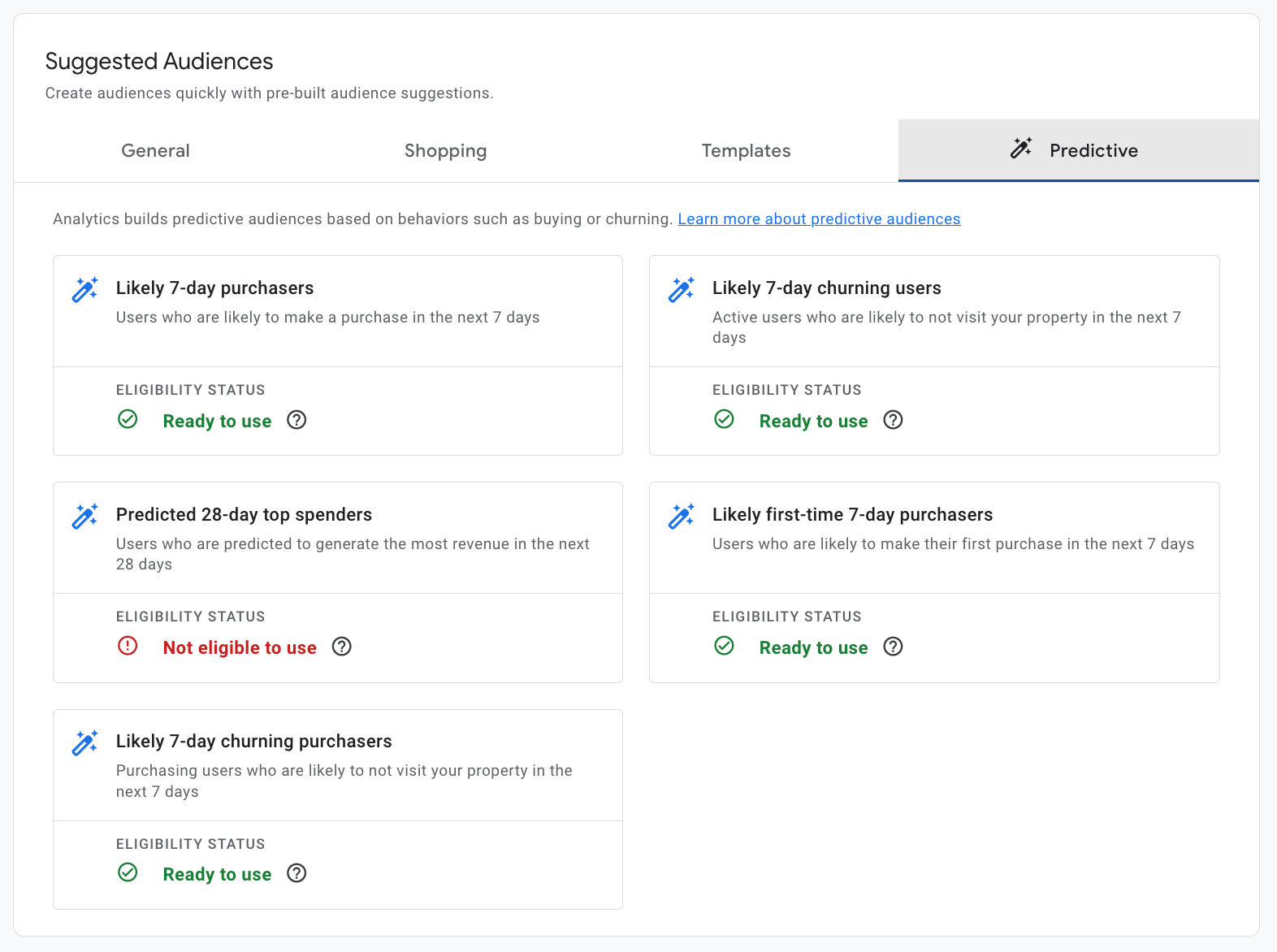This screenshot has height=952, width=1277.
Task: Open Learn more about predictive audiences link
Action: pyautogui.click(x=819, y=219)
